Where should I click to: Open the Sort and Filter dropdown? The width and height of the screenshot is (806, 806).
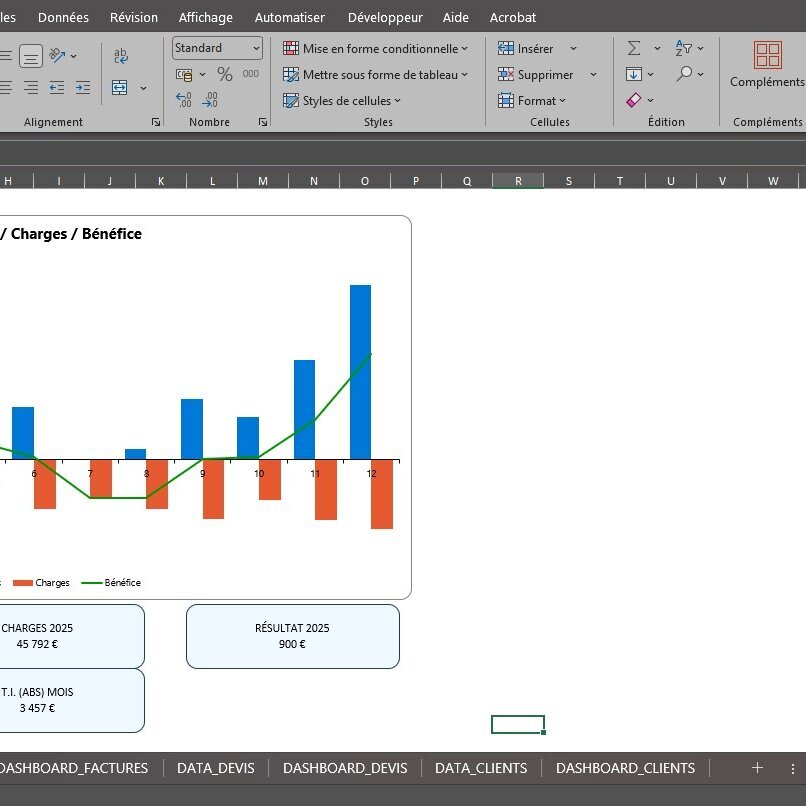point(689,48)
